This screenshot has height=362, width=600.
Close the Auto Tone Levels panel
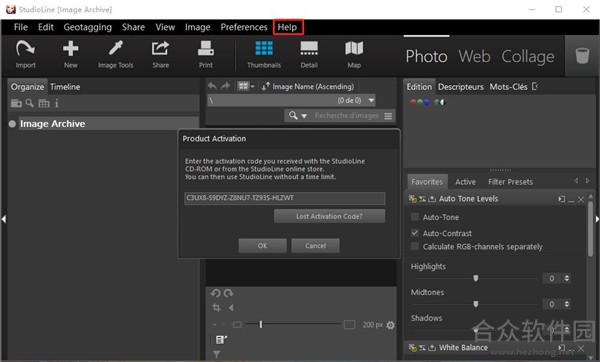pyautogui.click(x=581, y=199)
